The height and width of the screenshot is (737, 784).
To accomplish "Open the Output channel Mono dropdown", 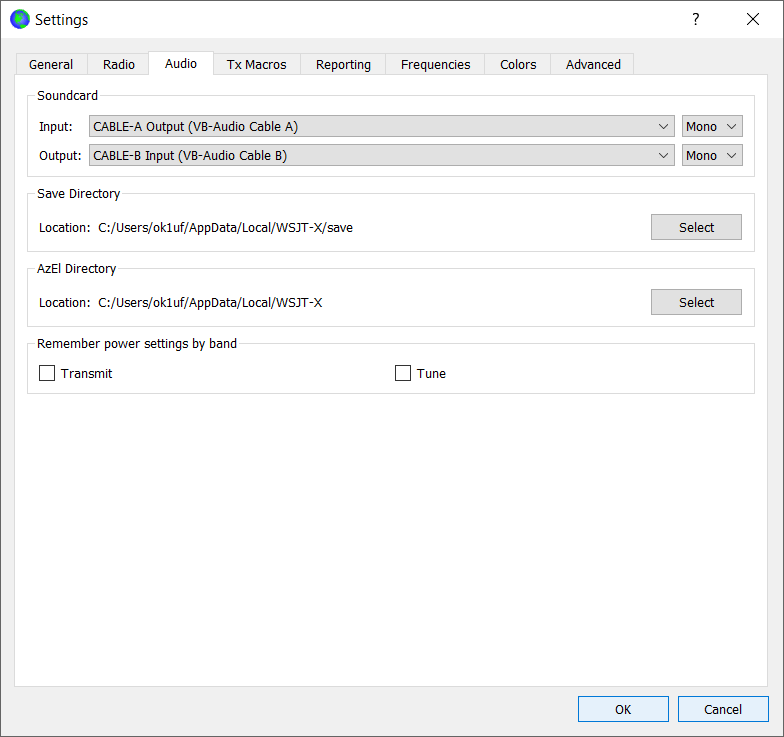I will pyautogui.click(x=712, y=155).
